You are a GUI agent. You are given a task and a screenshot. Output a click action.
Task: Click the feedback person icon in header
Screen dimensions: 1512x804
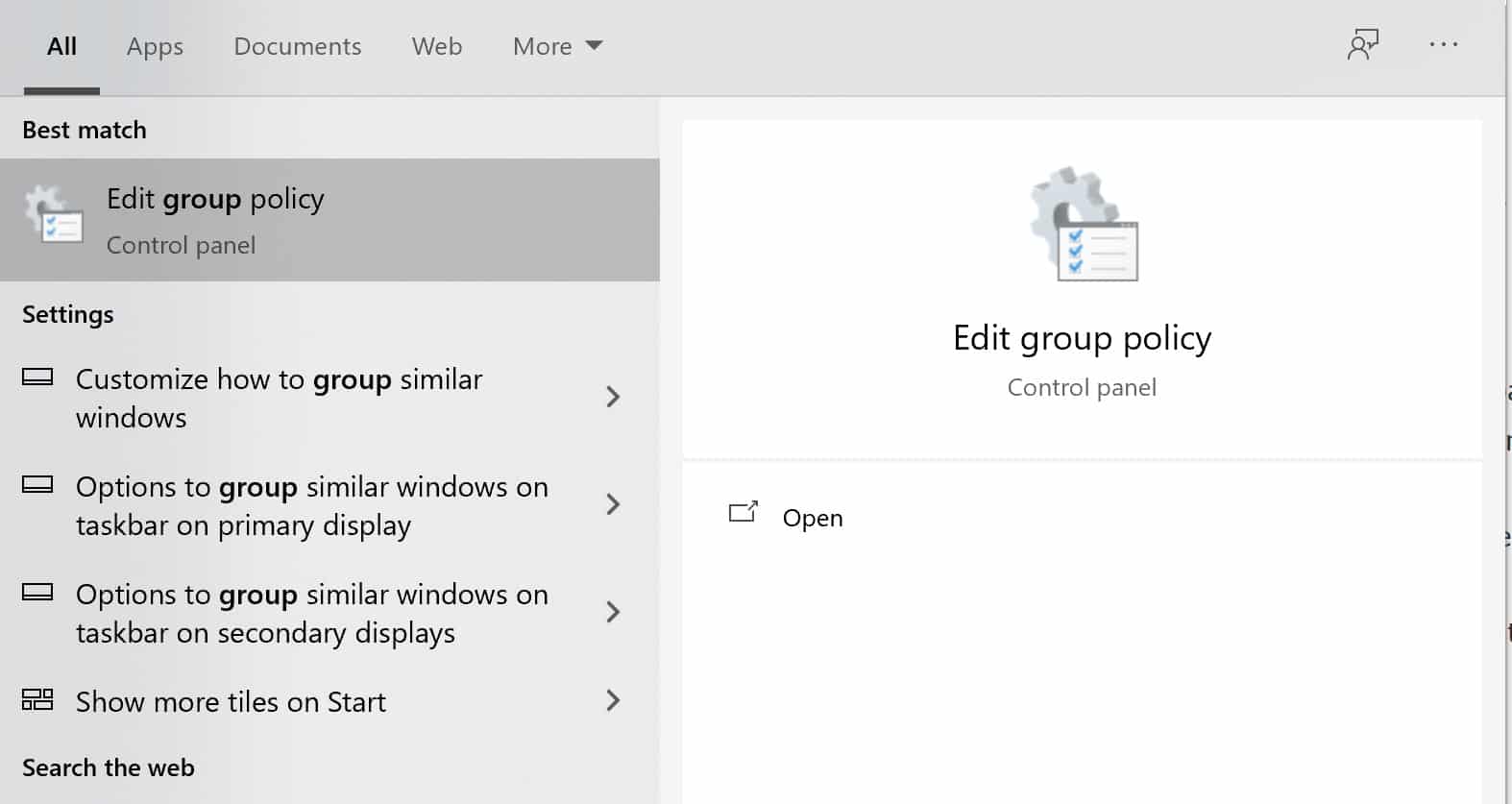coord(1362,45)
